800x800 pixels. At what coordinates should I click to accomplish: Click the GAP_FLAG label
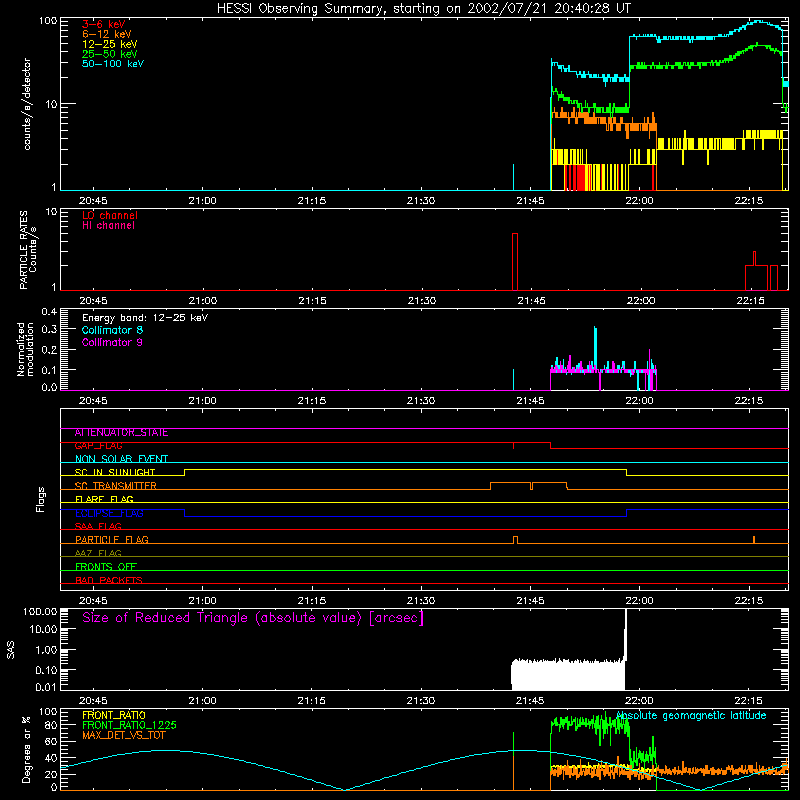click(x=98, y=446)
